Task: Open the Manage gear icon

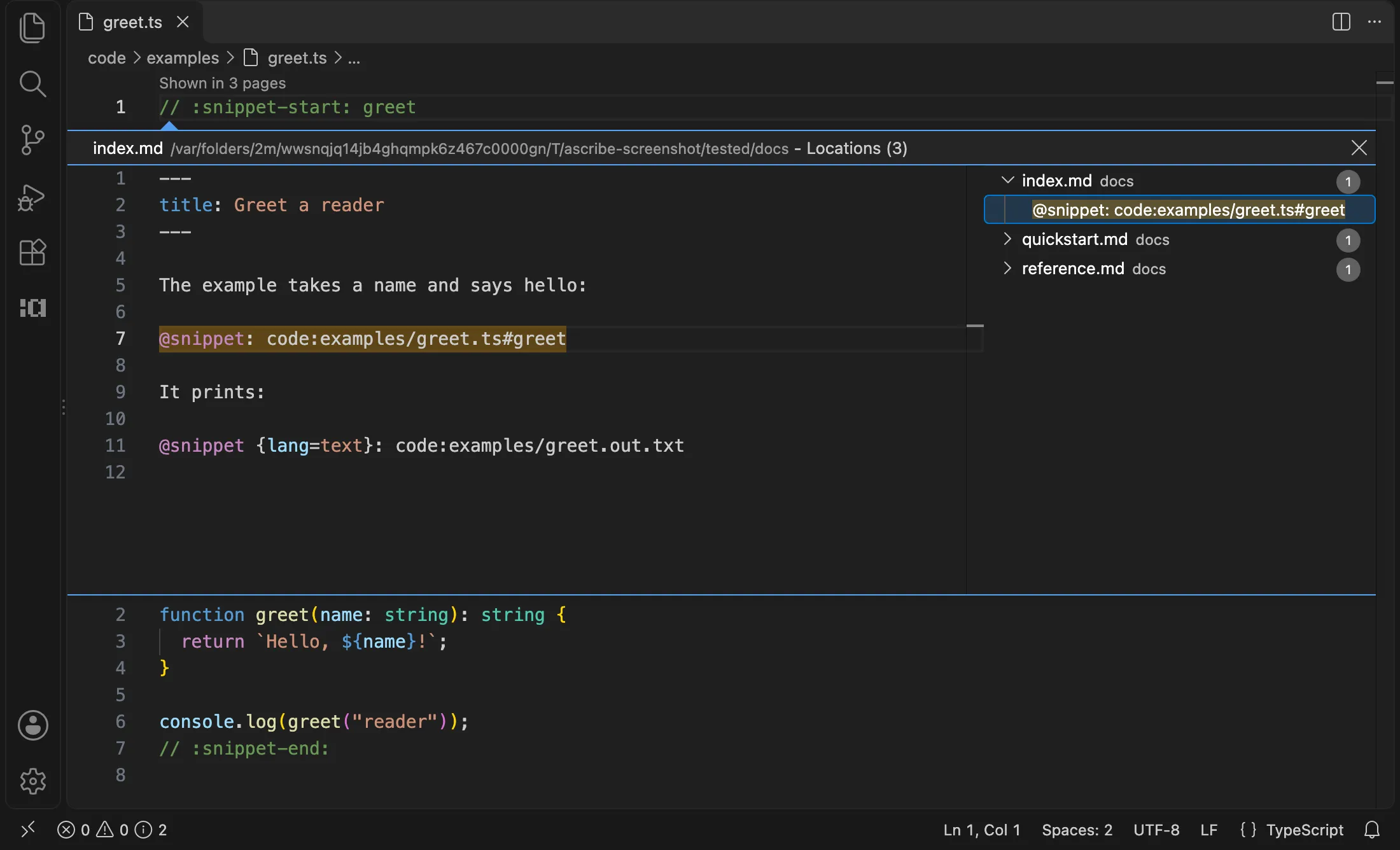Action: click(32, 781)
